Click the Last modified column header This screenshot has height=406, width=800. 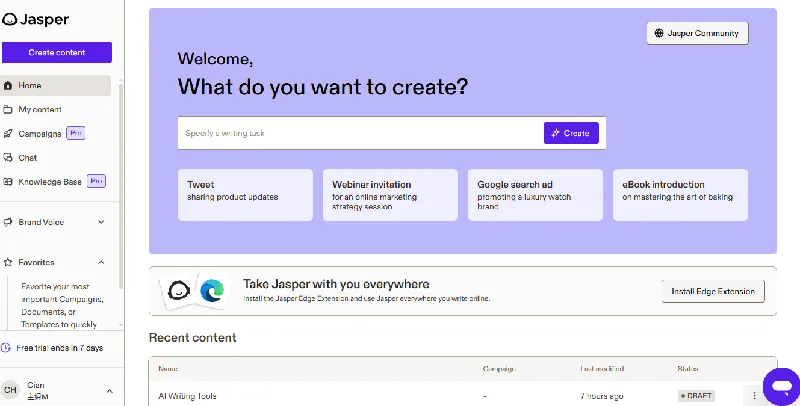(602, 368)
